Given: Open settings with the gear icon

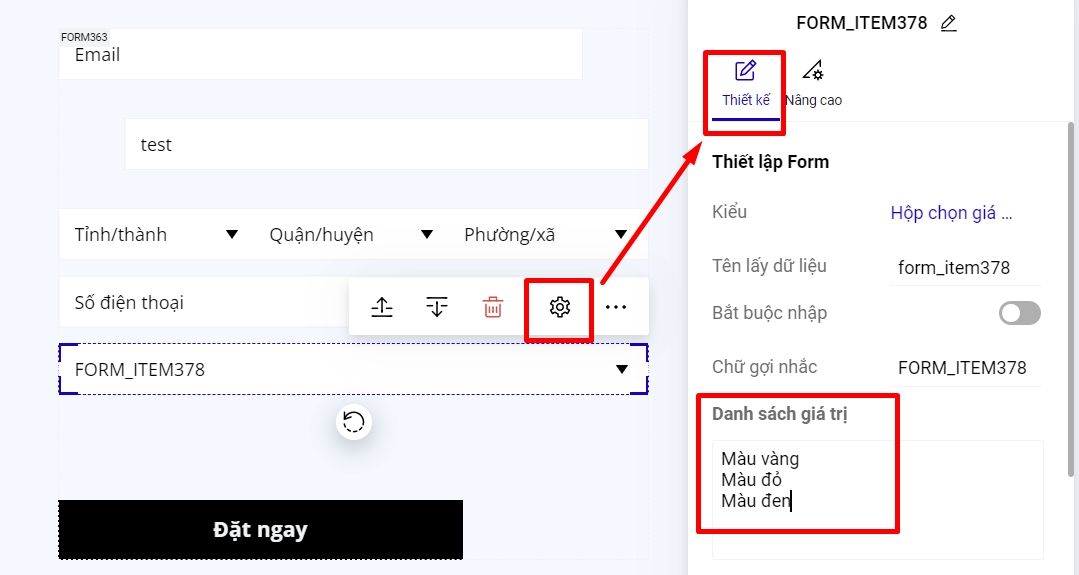Looking at the screenshot, I should [560, 307].
